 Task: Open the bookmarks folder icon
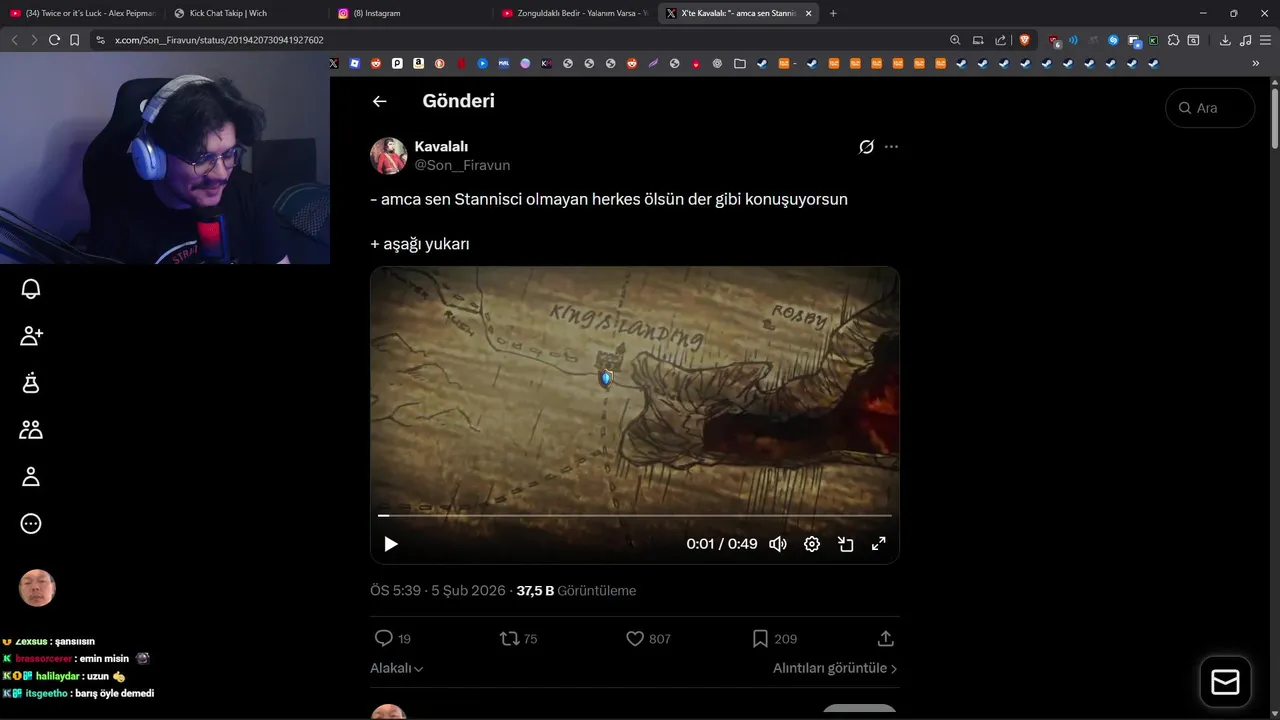[739, 63]
